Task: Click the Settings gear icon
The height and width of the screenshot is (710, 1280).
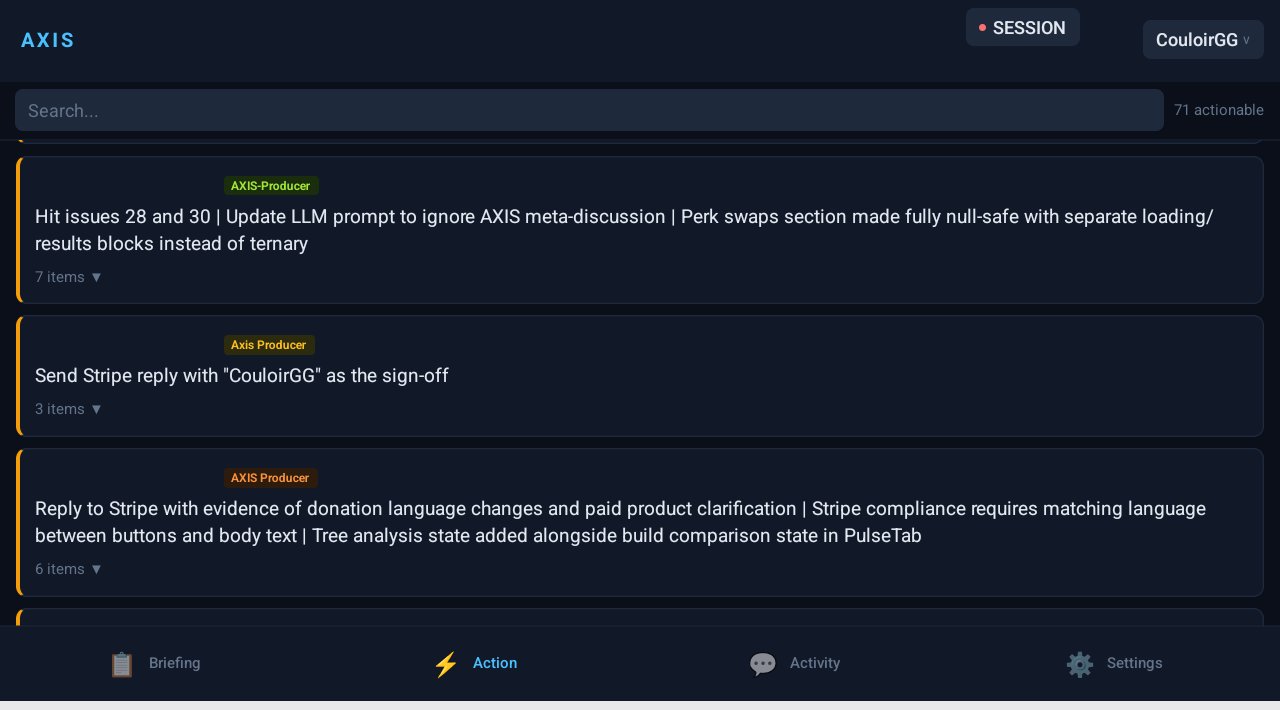Action: click(1080, 664)
